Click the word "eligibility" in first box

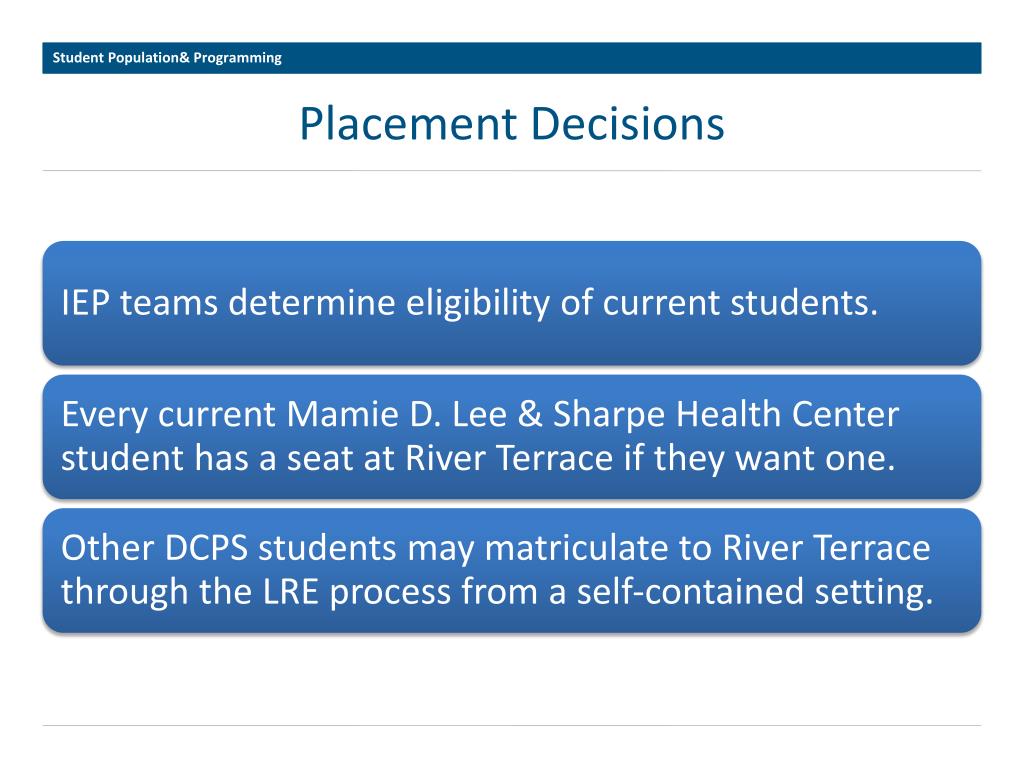pyautogui.click(x=477, y=304)
